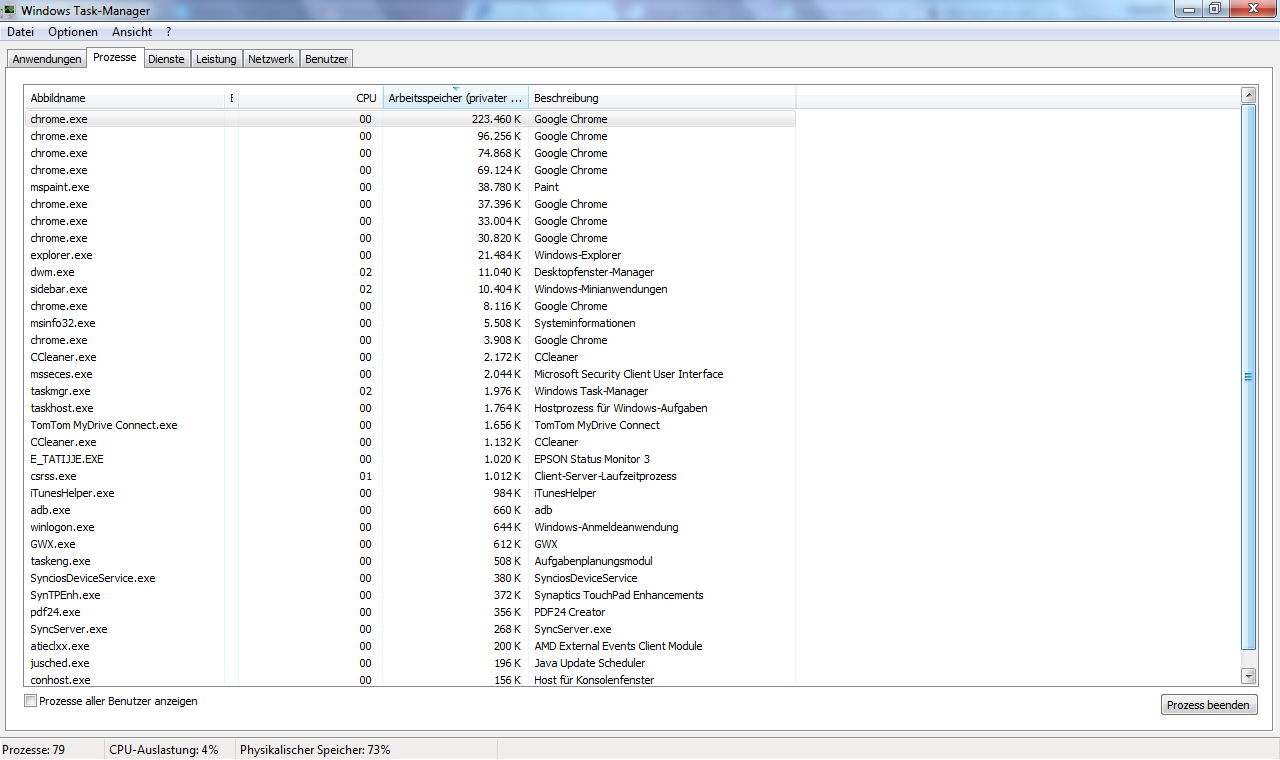This screenshot has height=760, width=1280.
Task: Select the GWX.exe process
Action: pyautogui.click(x=410, y=544)
